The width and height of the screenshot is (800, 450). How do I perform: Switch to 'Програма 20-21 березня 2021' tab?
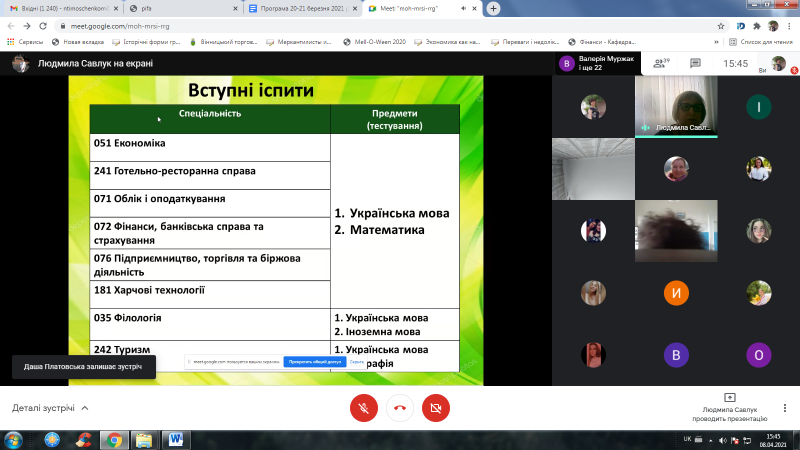pos(303,9)
